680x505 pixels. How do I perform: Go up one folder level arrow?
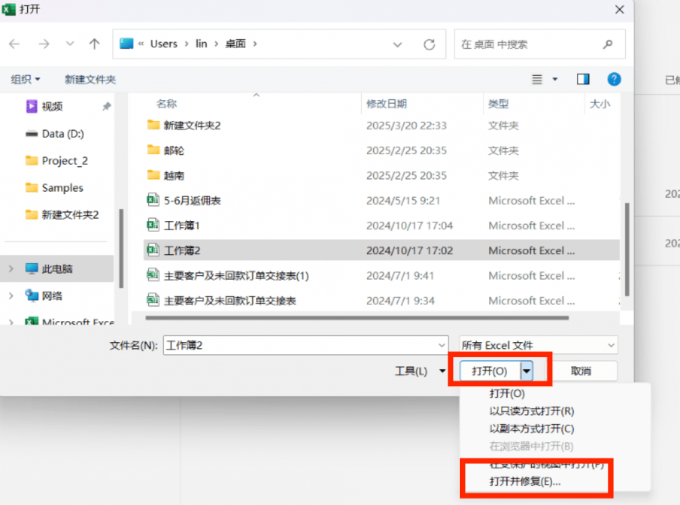point(94,44)
